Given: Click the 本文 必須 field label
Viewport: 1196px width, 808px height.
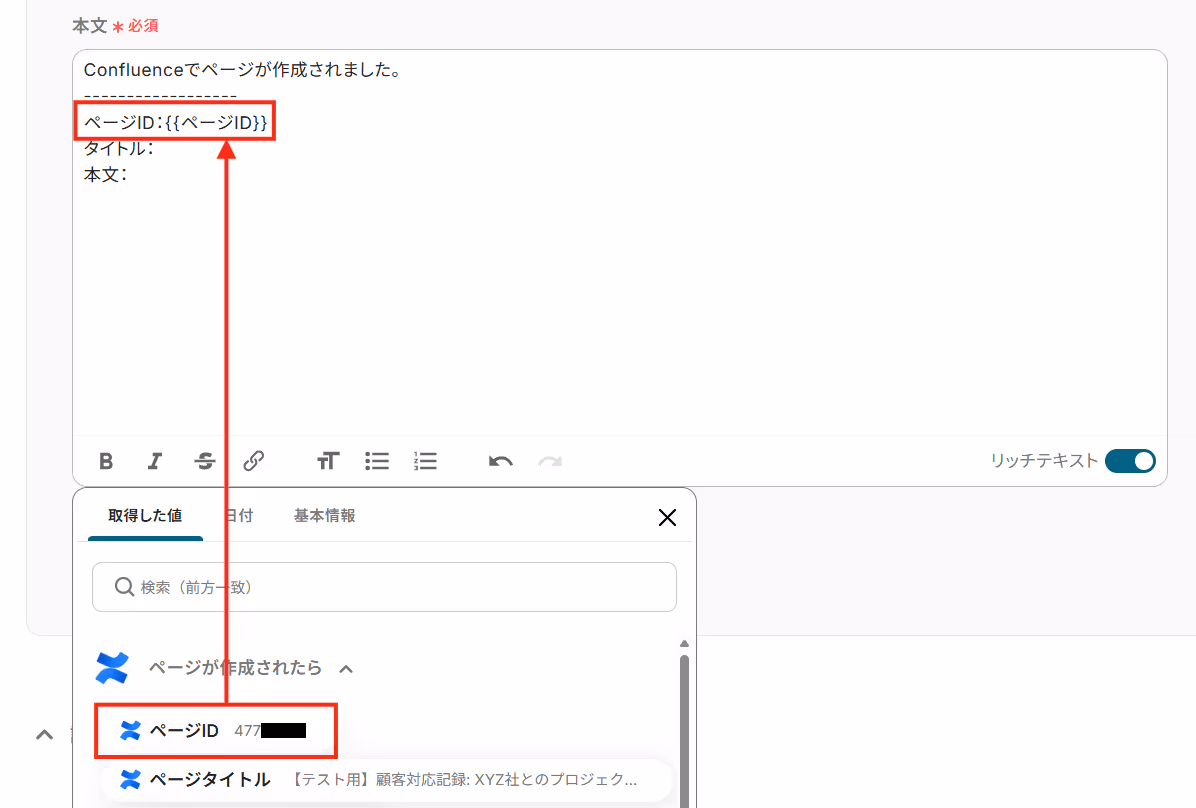Looking at the screenshot, I should (x=115, y=26).
